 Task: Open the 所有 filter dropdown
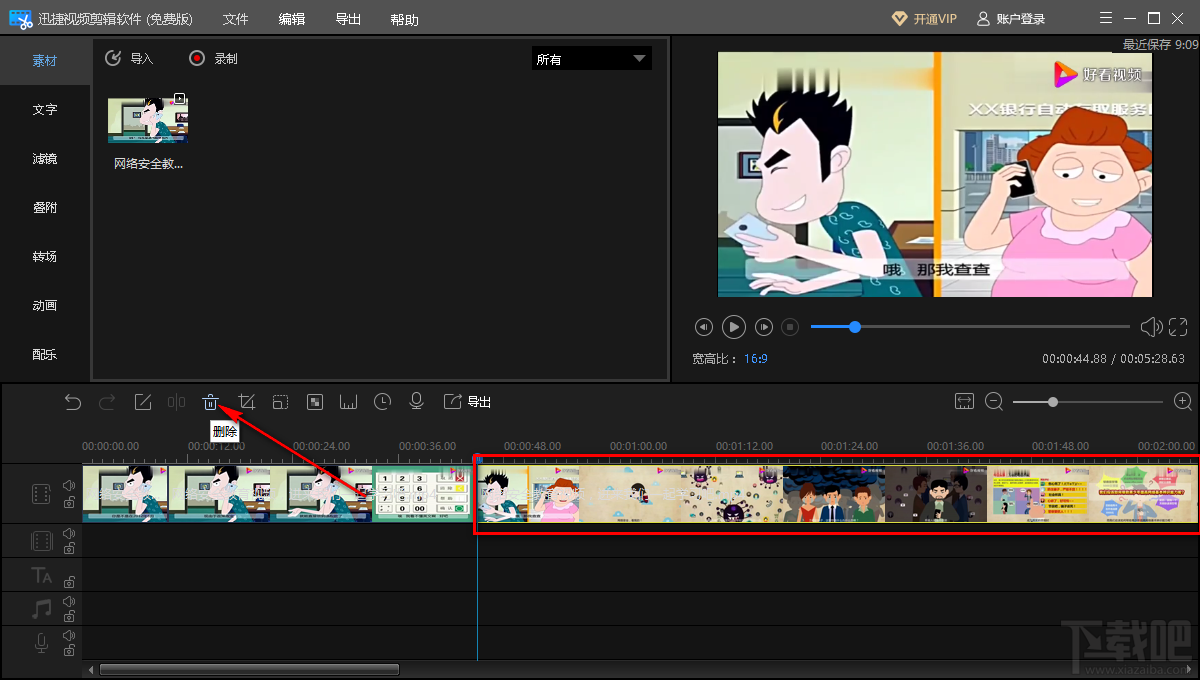(591, 59)
